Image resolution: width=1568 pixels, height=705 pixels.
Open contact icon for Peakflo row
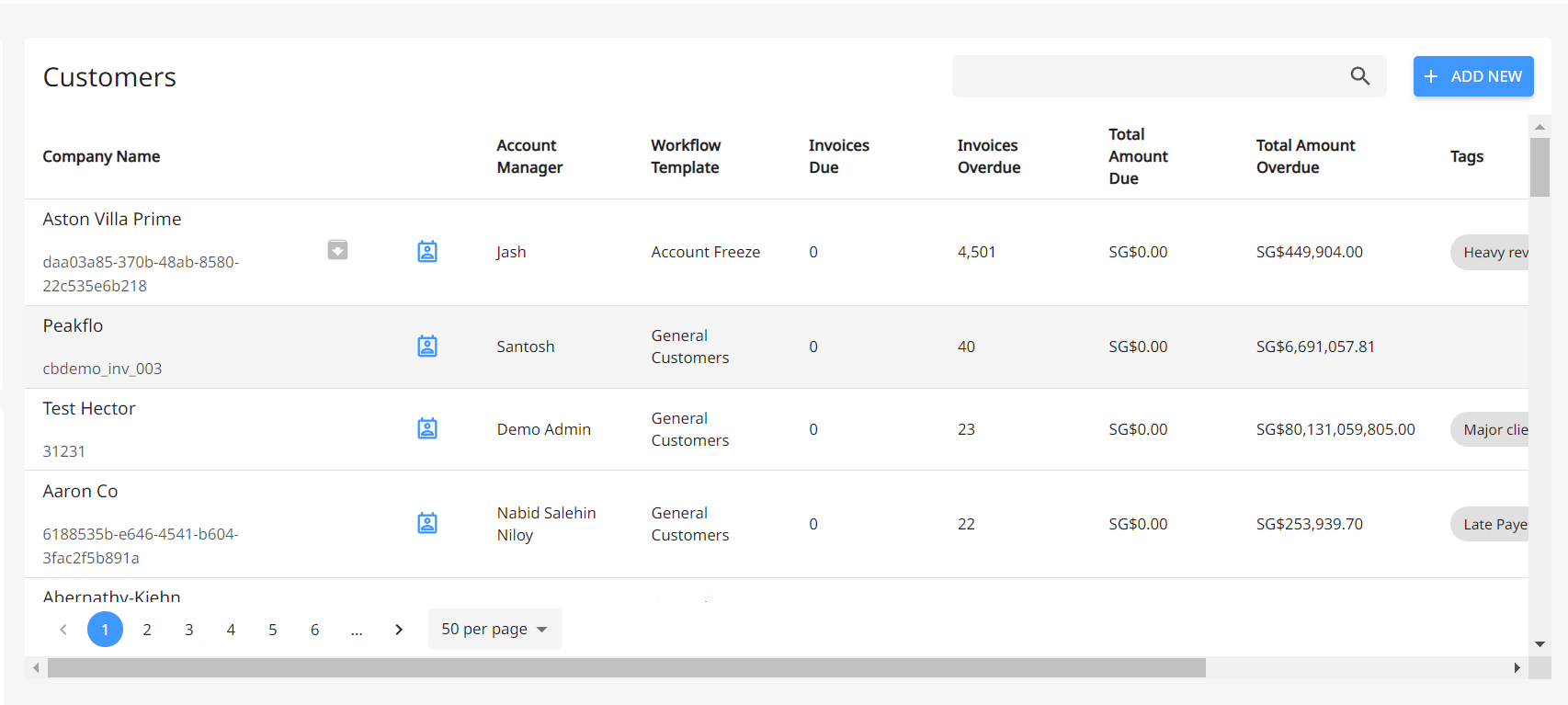click(x=427, y=347)
